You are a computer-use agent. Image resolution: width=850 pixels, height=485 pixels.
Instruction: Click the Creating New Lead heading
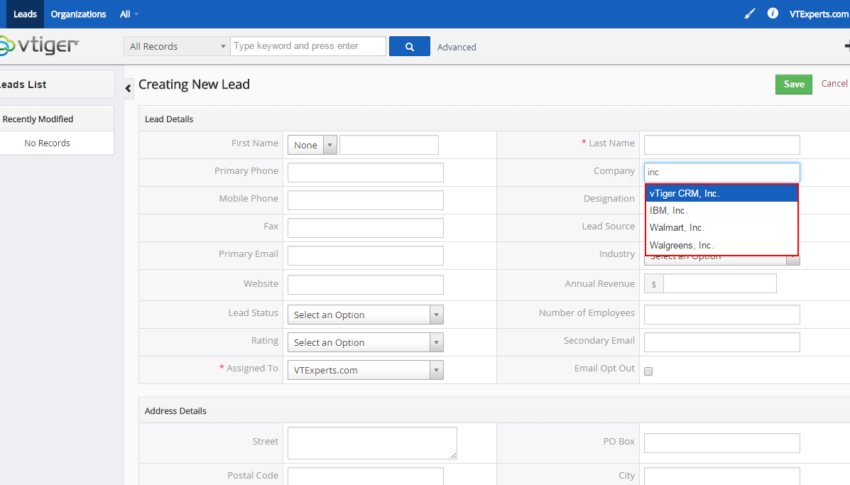coord(194,85)
